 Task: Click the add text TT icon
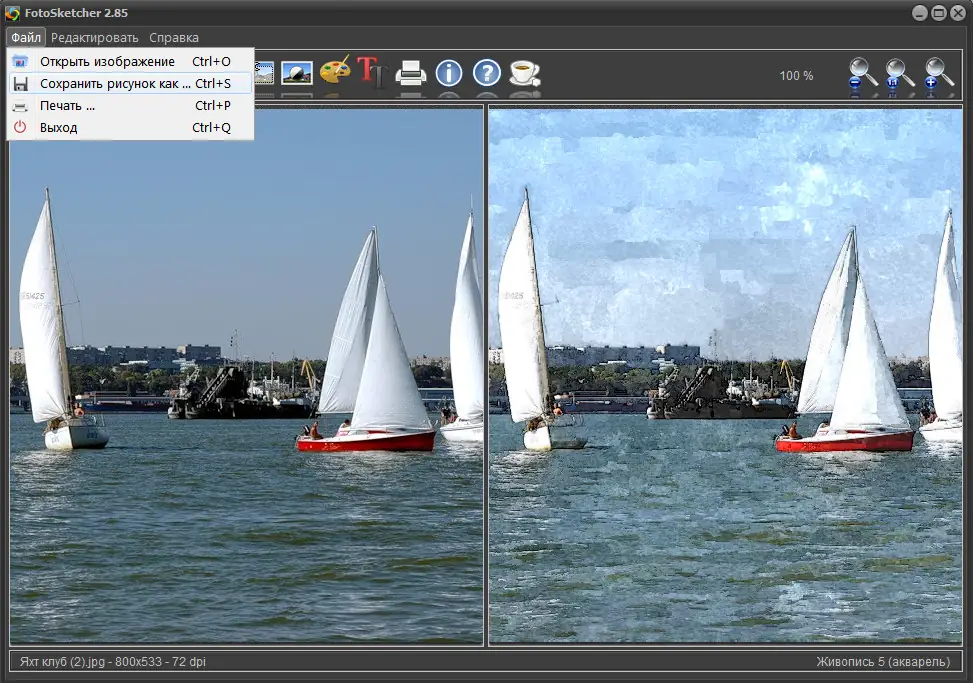pos(372,72)
